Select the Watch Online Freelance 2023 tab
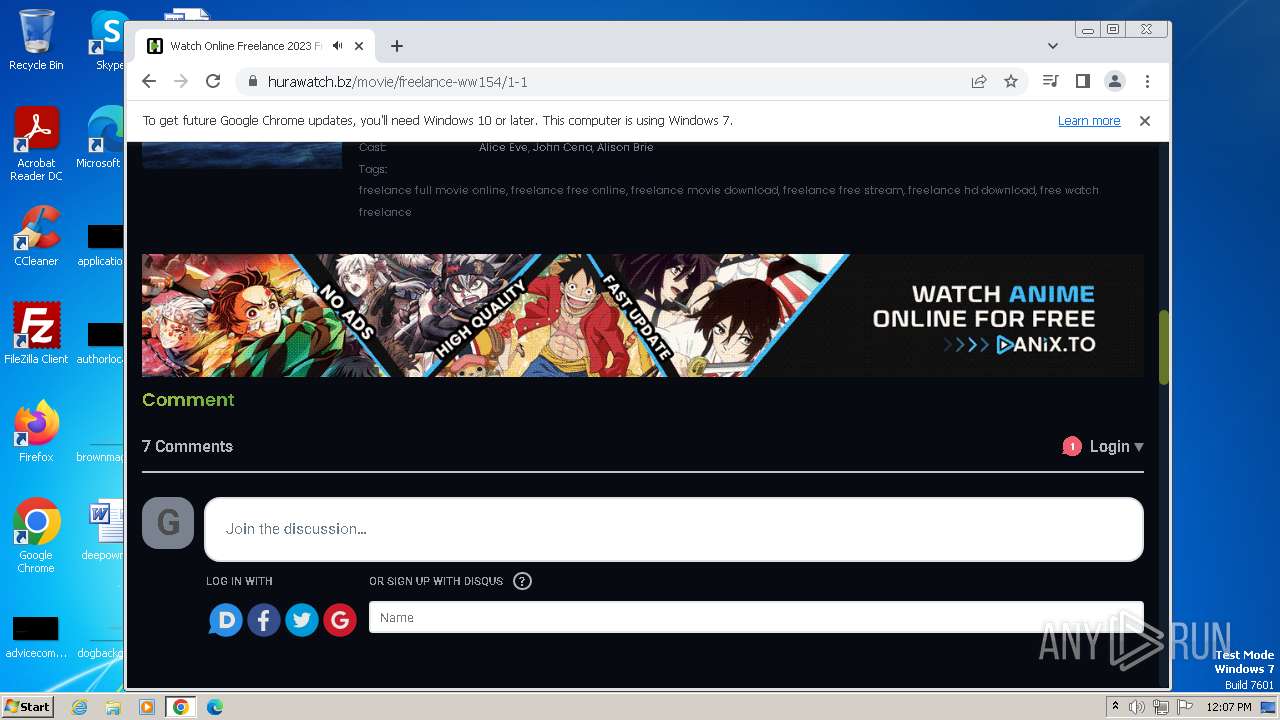The image size is (1280, 720). coord(255,46)
